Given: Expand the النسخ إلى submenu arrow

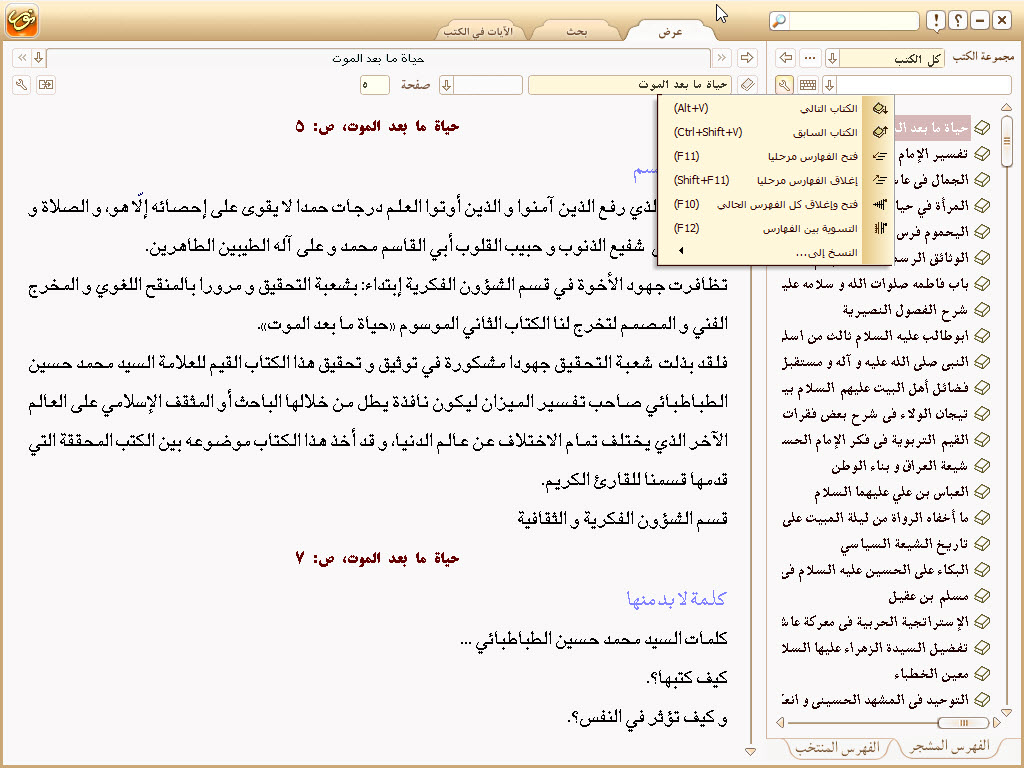Looking at the screenshot, I should pyautogui.click(x=681, y=251).
